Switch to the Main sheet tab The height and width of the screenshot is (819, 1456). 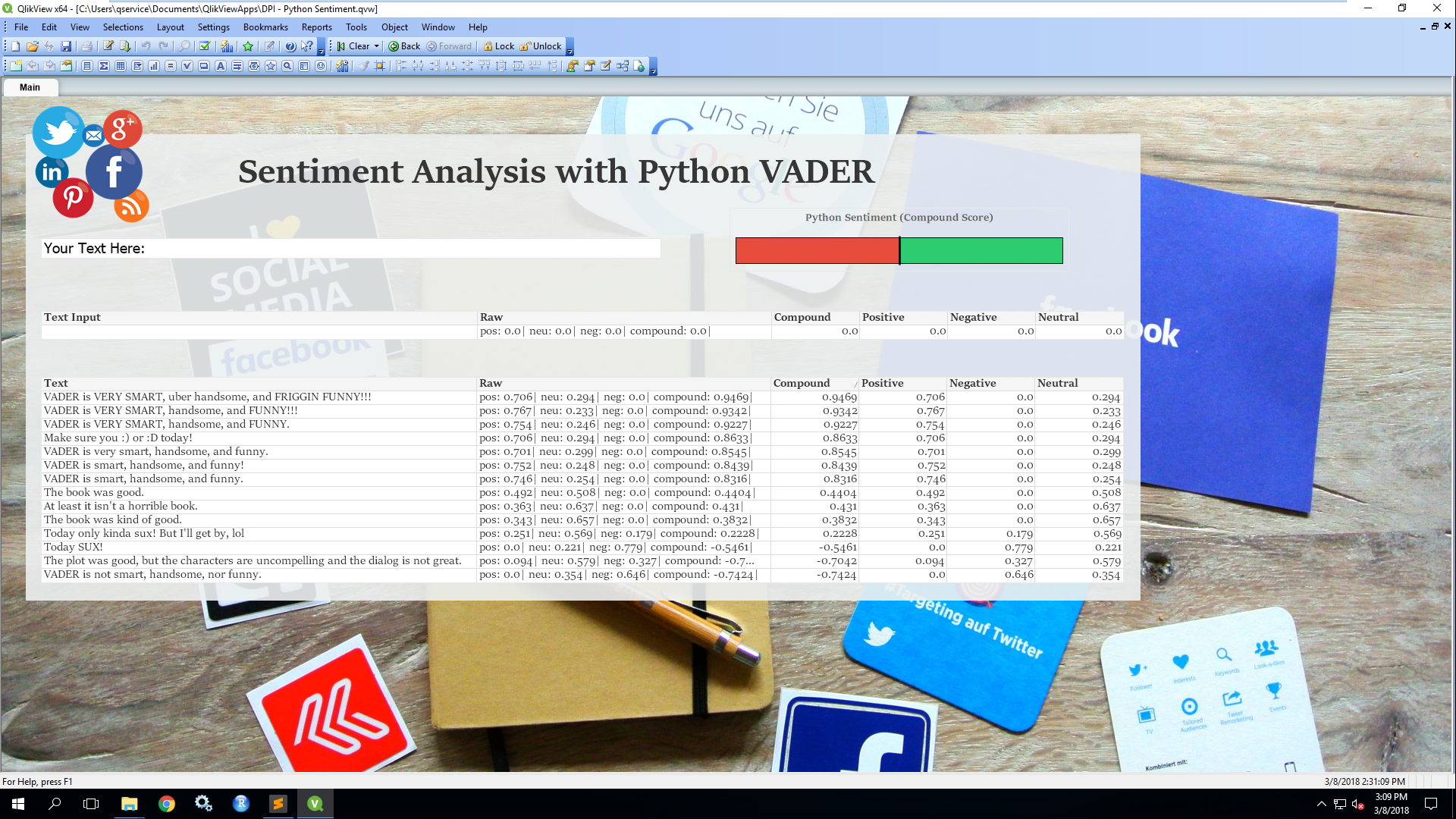coord(30,87)
